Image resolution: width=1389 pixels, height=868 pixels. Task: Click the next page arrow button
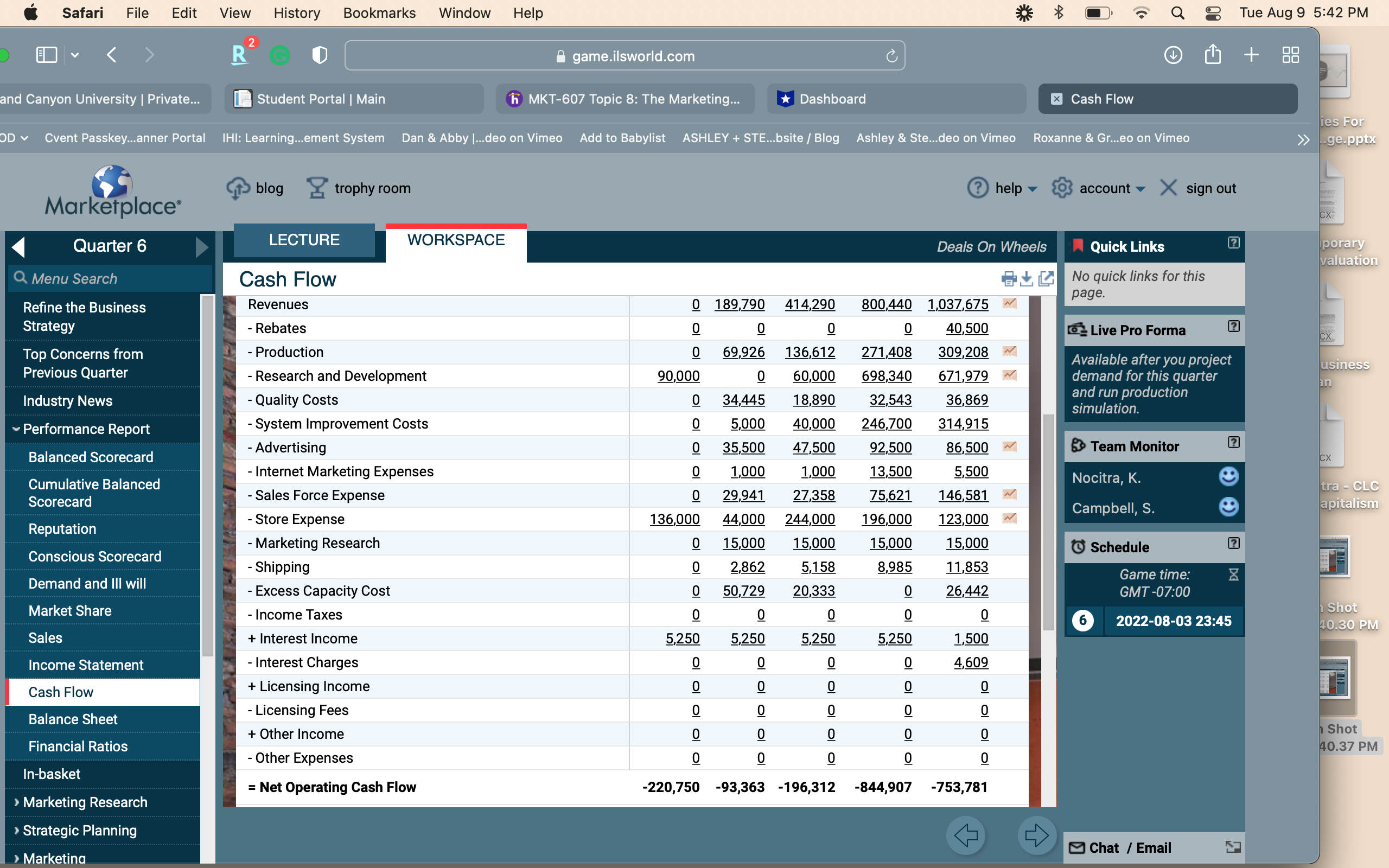click(x=1036, y=835)
